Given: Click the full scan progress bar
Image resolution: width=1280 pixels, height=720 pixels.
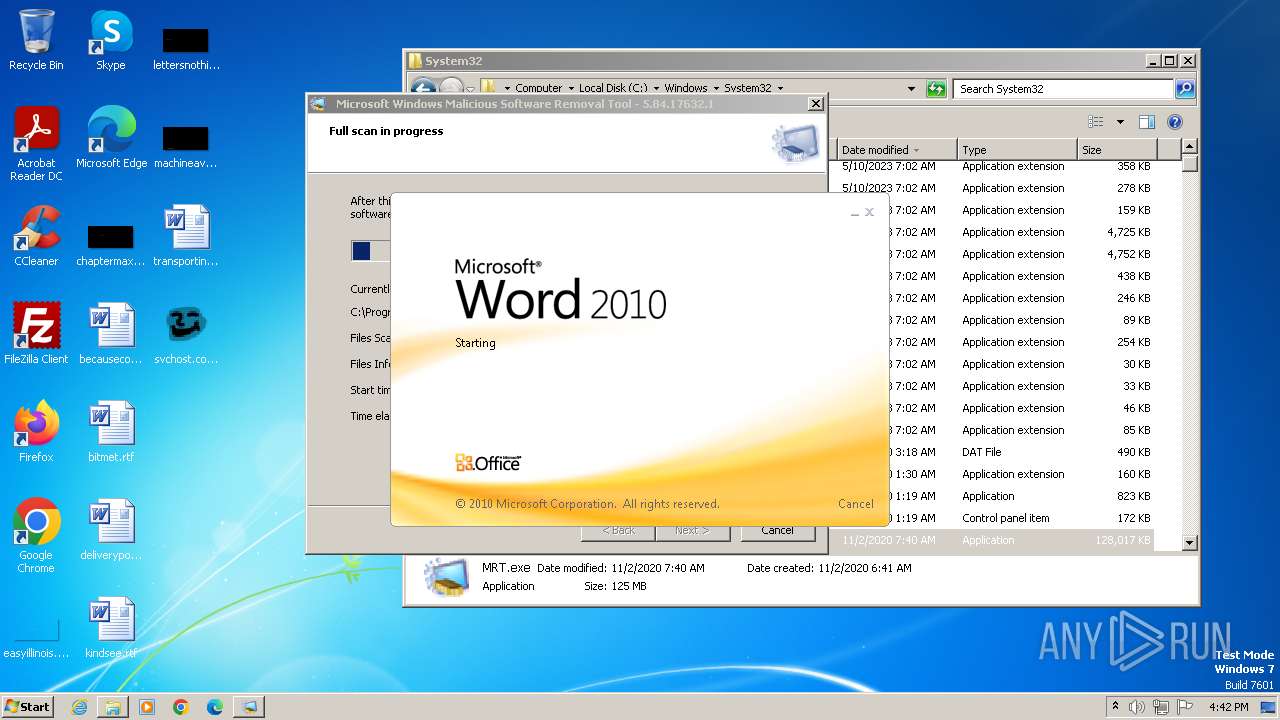Looking at the screenshot, I should pos(371,251).
